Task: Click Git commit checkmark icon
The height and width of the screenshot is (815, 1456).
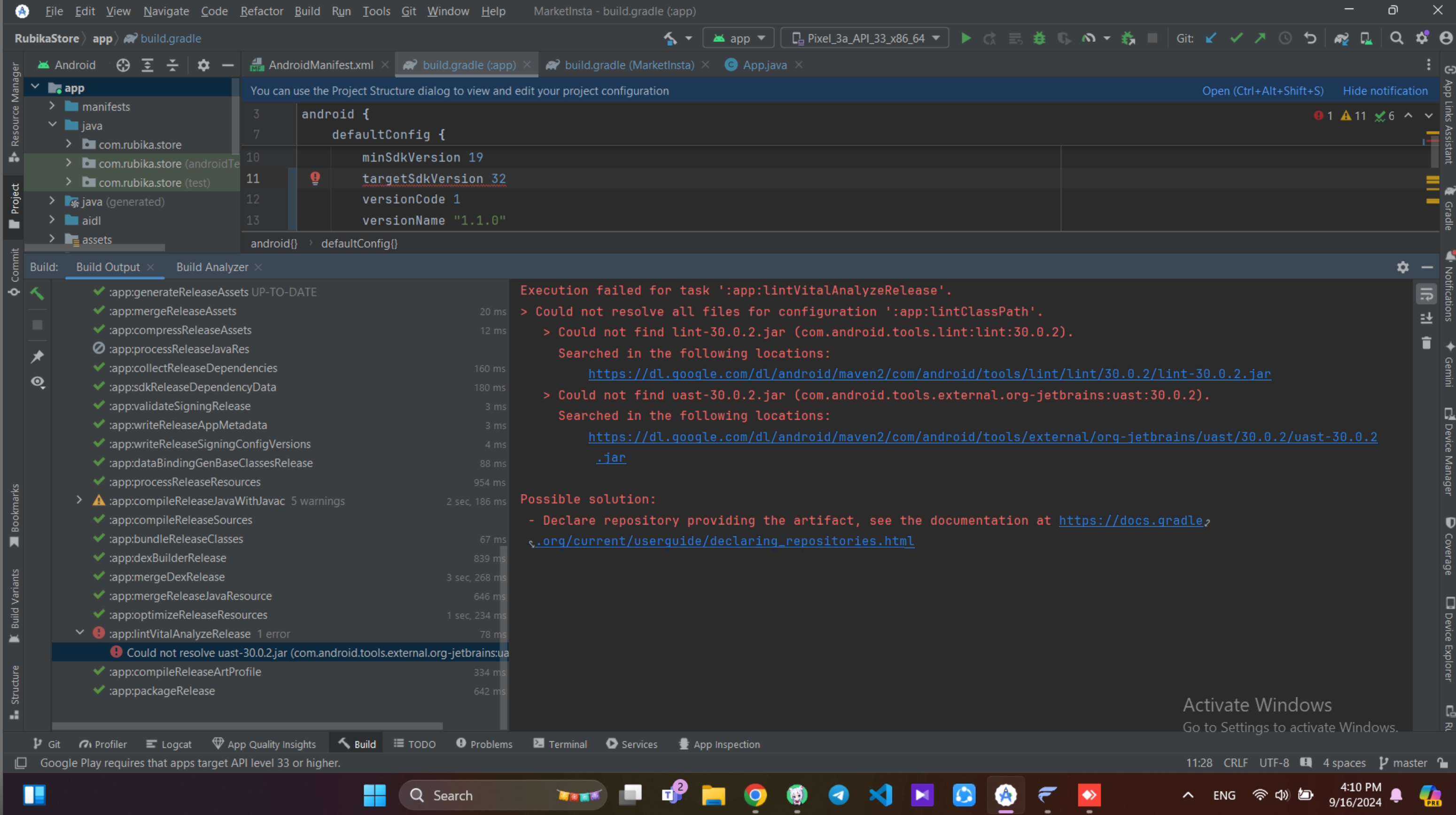Action: pos(1236,38)
